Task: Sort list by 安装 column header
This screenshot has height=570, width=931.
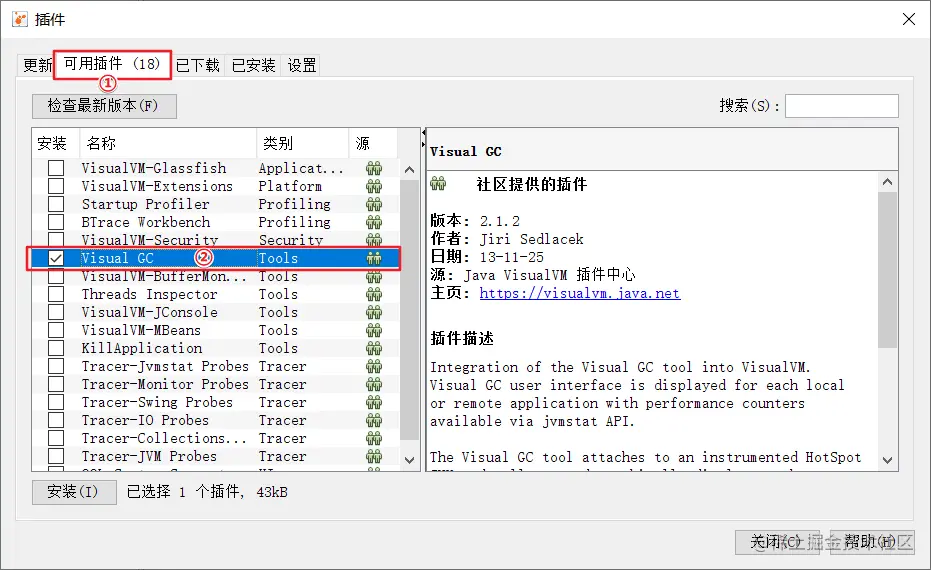Action: click(55, 143)
